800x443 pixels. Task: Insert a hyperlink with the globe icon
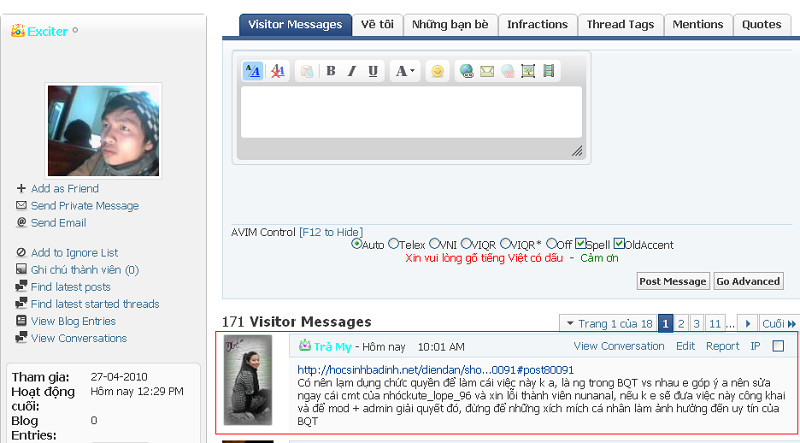point(466,71)
